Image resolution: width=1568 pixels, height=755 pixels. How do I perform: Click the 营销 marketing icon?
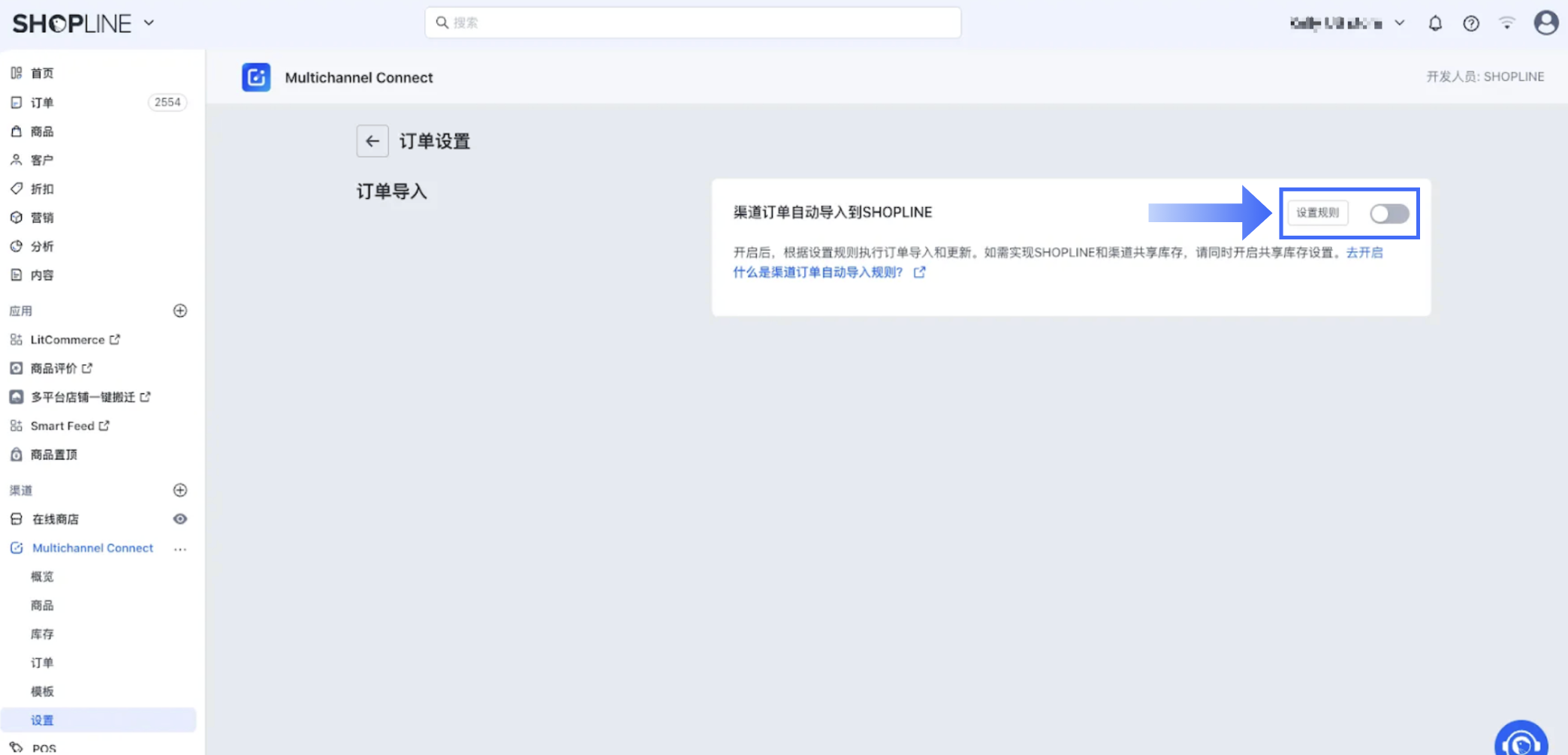(17, 218)
